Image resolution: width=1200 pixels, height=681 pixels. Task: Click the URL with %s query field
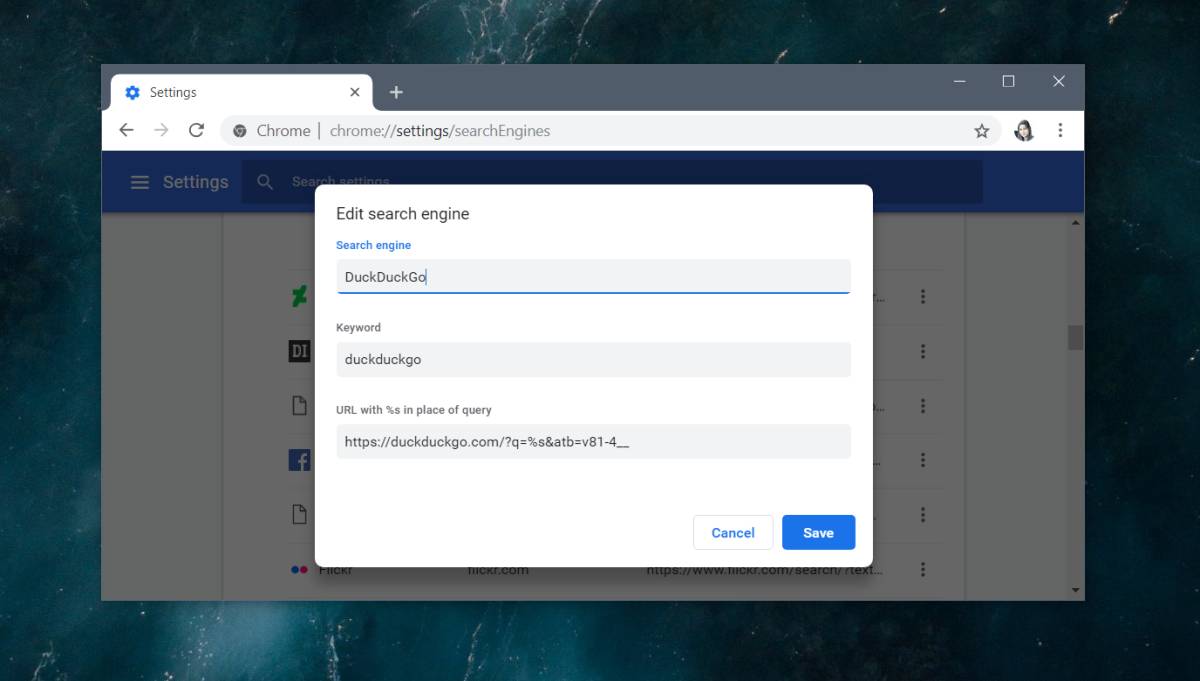pos(593,441)
